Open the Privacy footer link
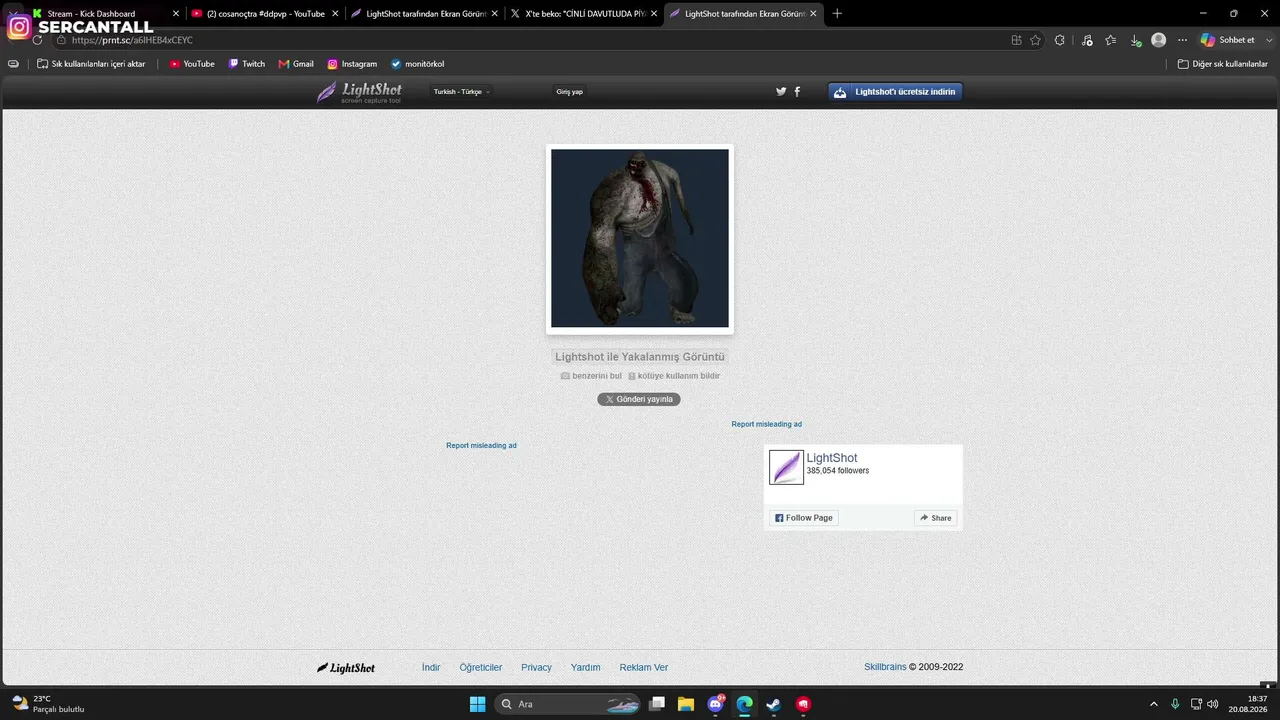The height and width of the screenshot is (720, 1280). pos(536,667)
